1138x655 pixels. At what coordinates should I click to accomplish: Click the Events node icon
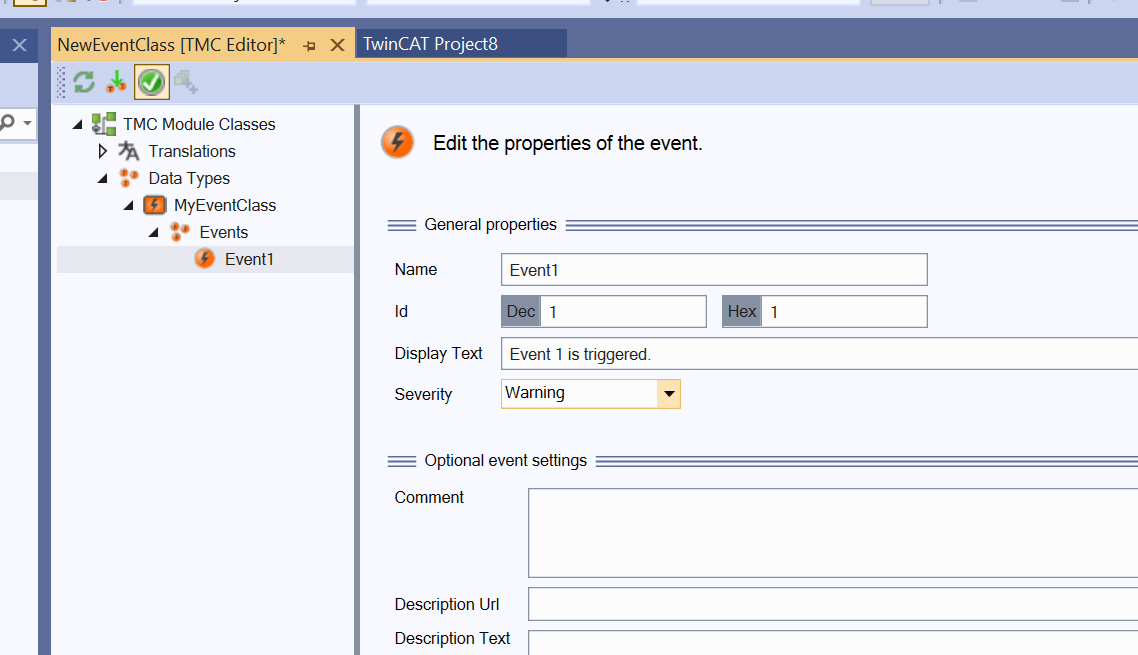pos(180,232)
